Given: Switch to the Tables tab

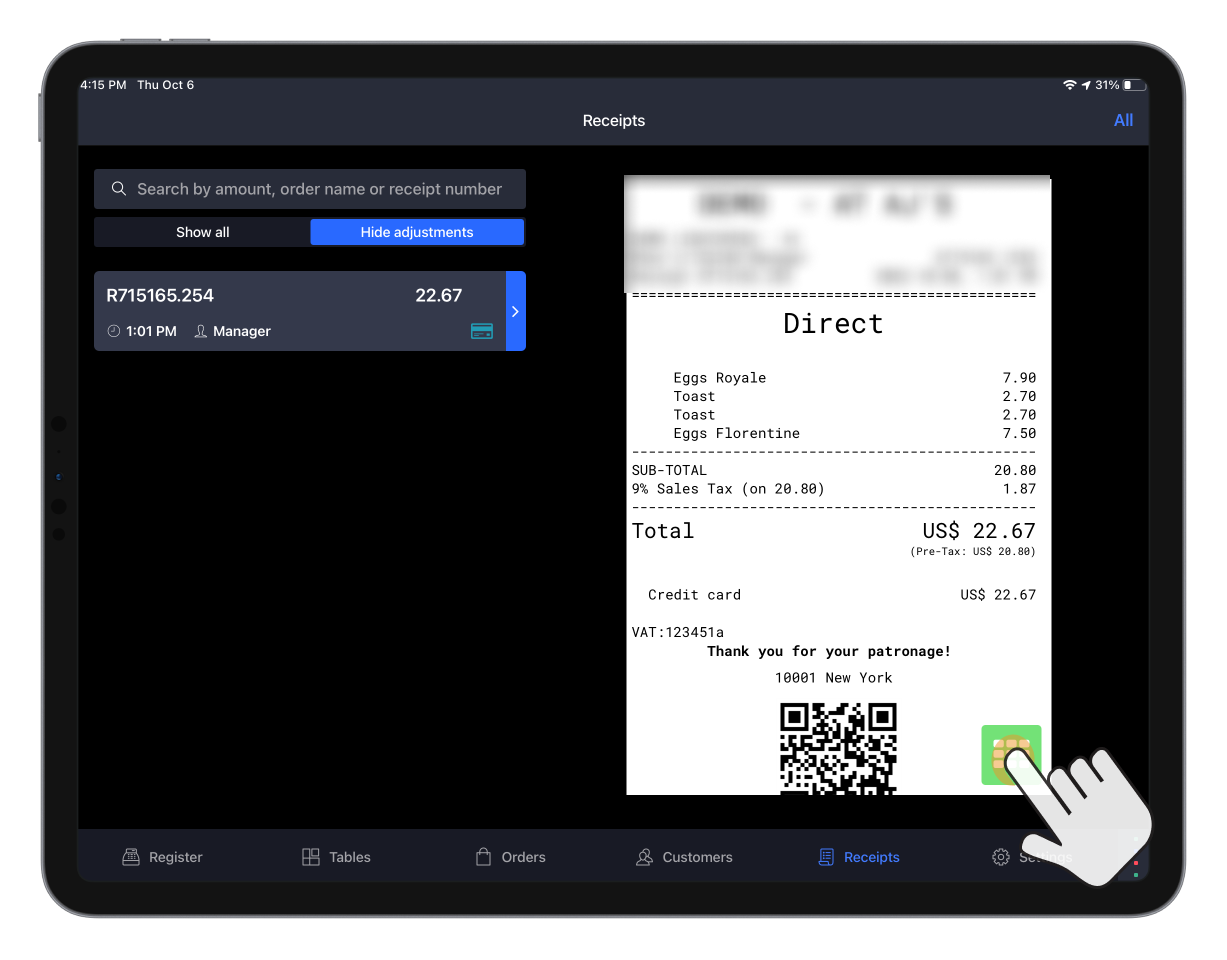Looking at the screenshot, I should 336,857.
